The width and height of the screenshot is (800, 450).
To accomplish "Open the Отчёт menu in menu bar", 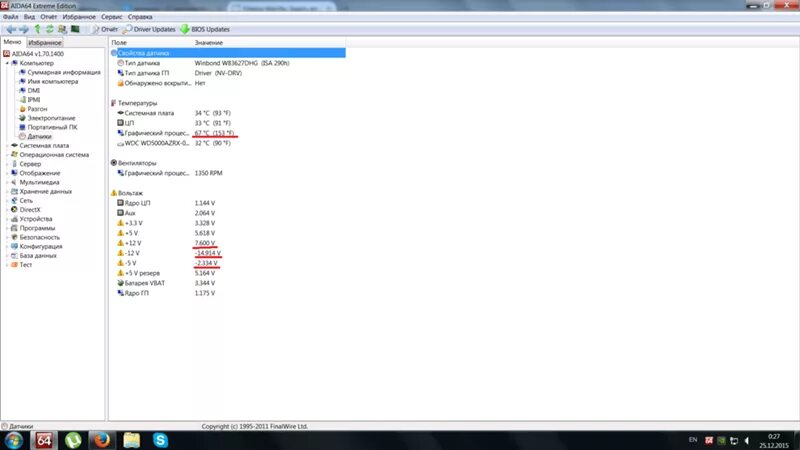I will coord(48,17).
